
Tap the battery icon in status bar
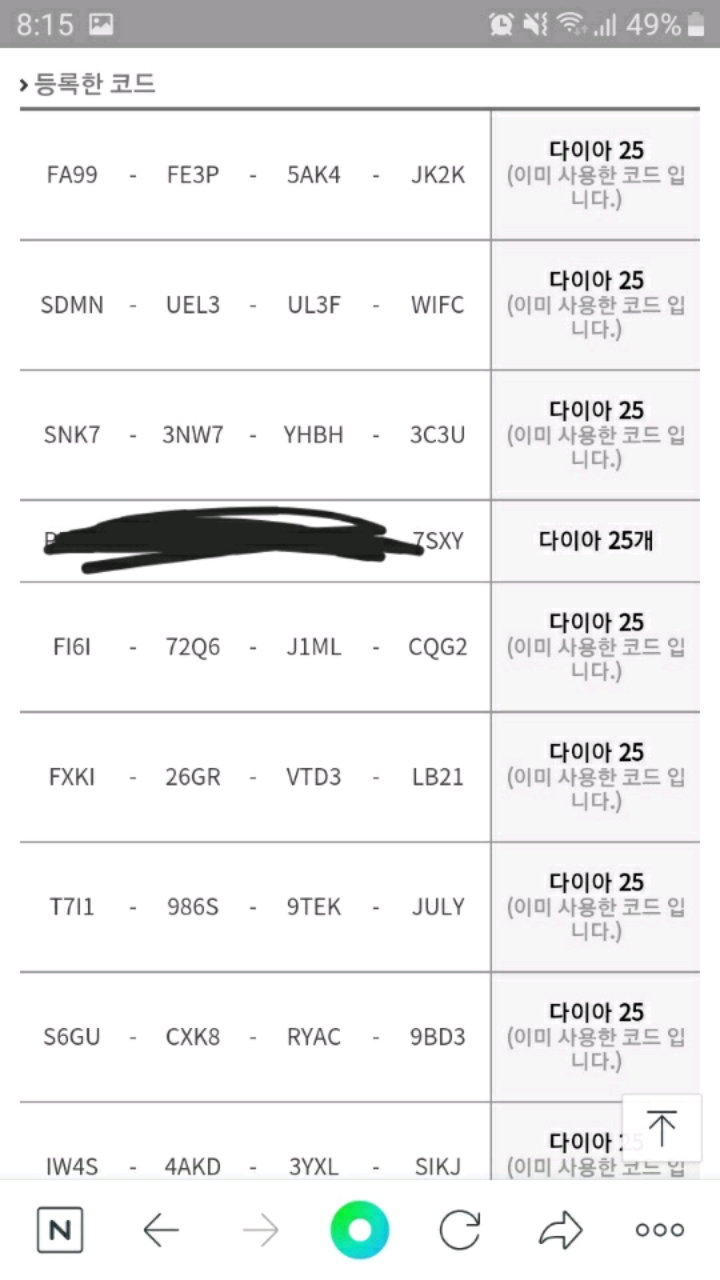[697, 25]
